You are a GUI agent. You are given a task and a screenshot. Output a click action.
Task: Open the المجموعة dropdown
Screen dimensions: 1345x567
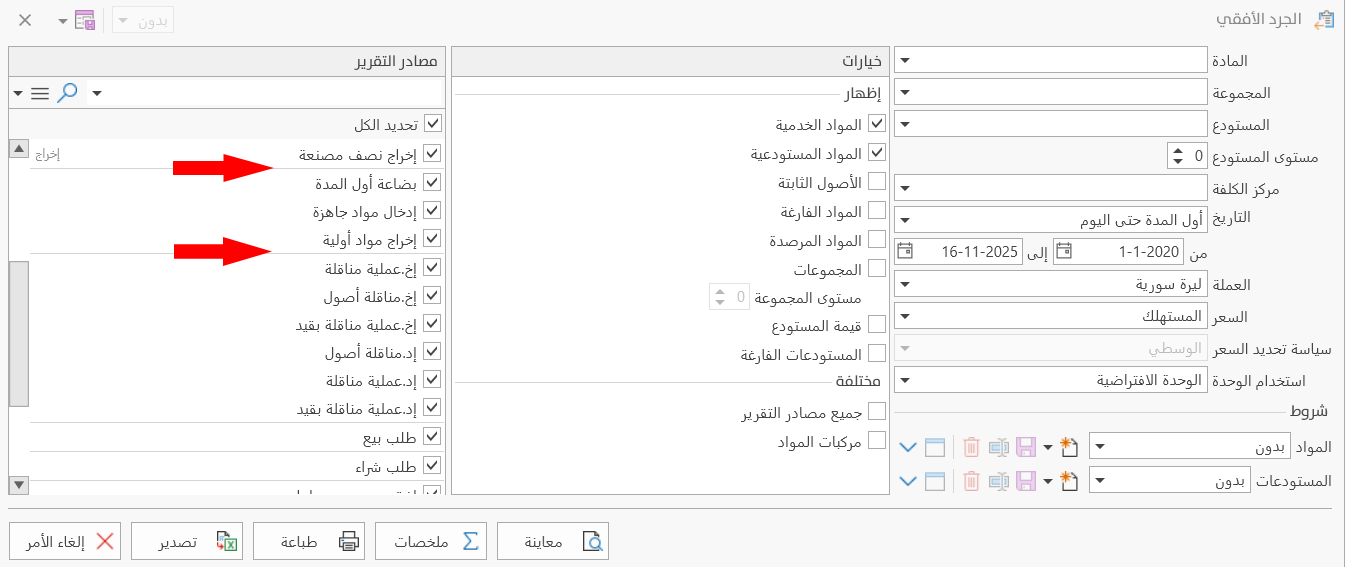tap(904, 92)
